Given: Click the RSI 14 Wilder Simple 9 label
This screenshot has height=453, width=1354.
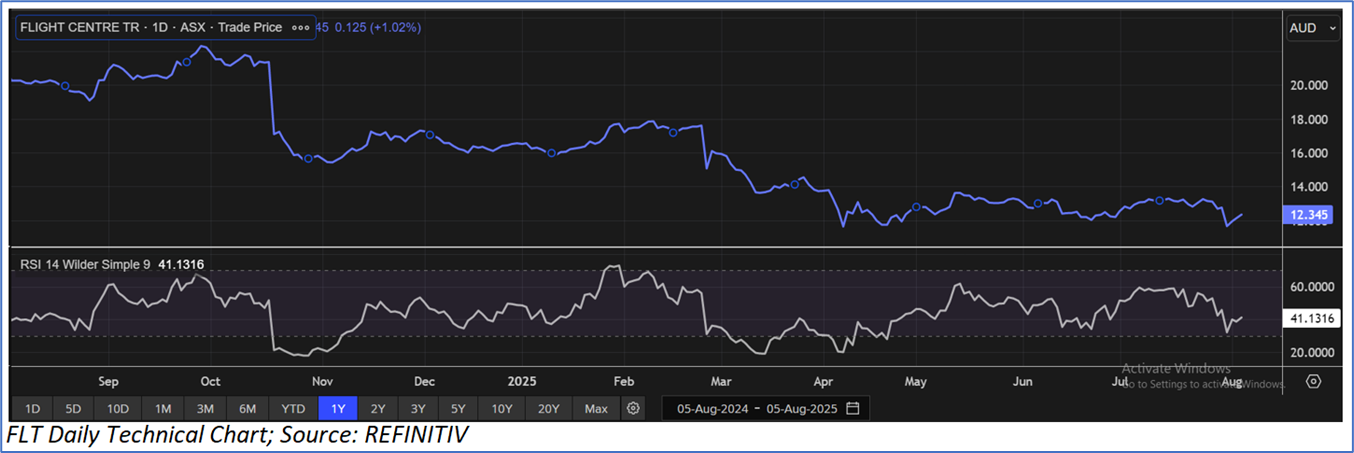Looking at the screenshot, I should 84,264.
